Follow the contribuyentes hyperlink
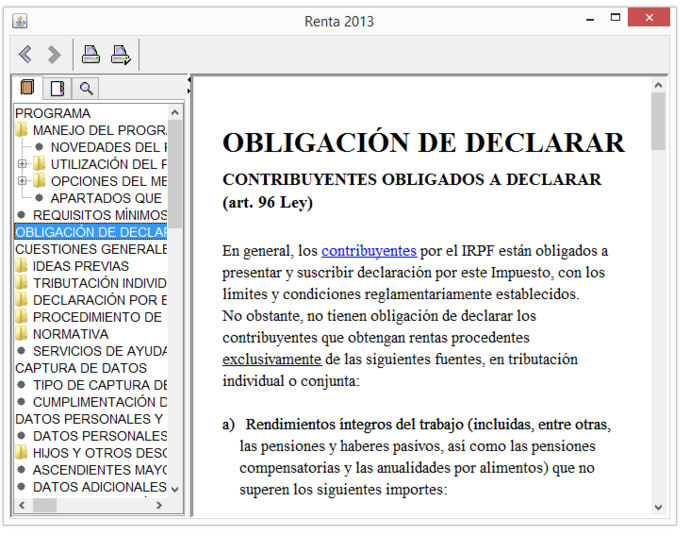This screenshot has width=690, height=535. 369,251
